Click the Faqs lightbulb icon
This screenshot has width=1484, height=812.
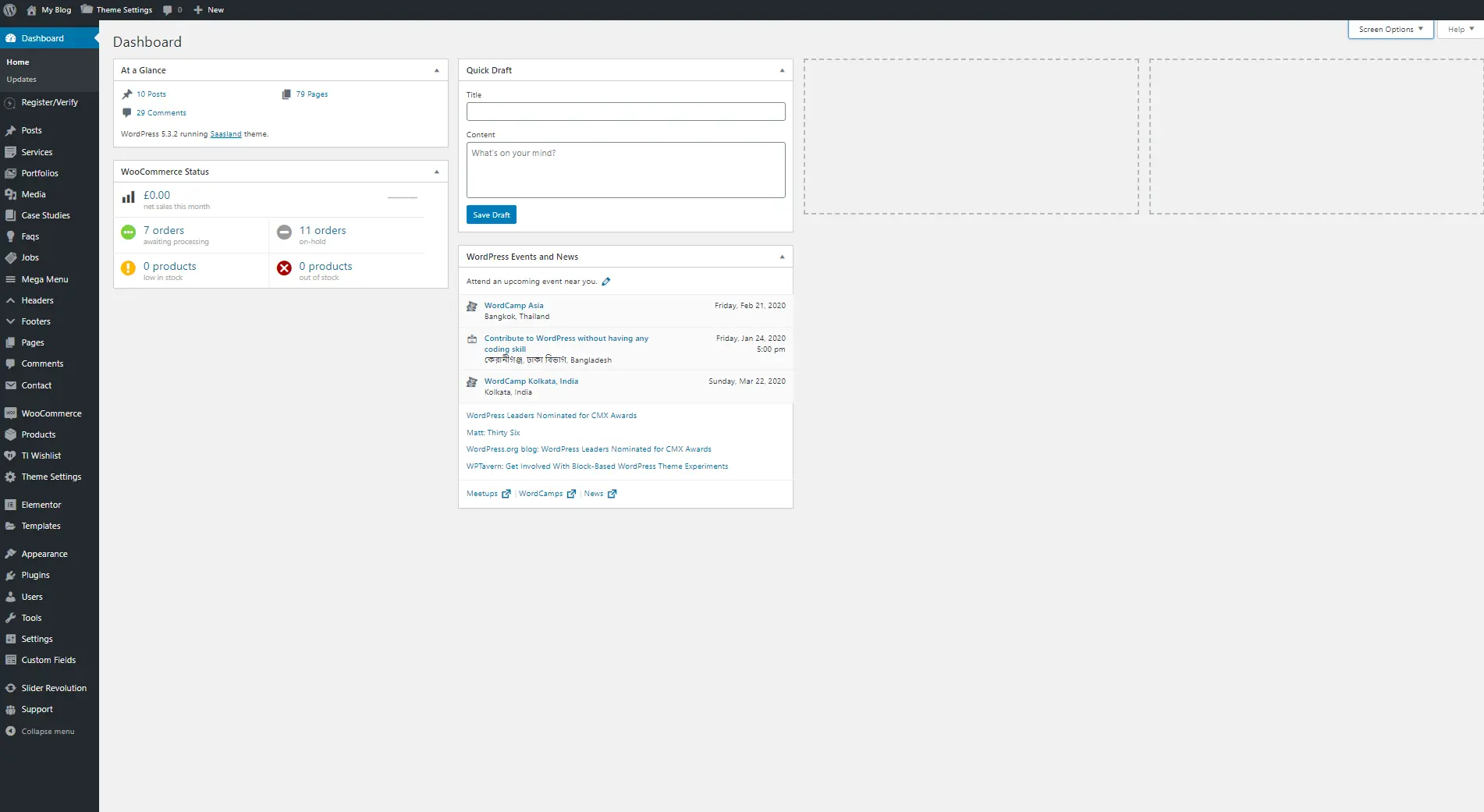10,236
